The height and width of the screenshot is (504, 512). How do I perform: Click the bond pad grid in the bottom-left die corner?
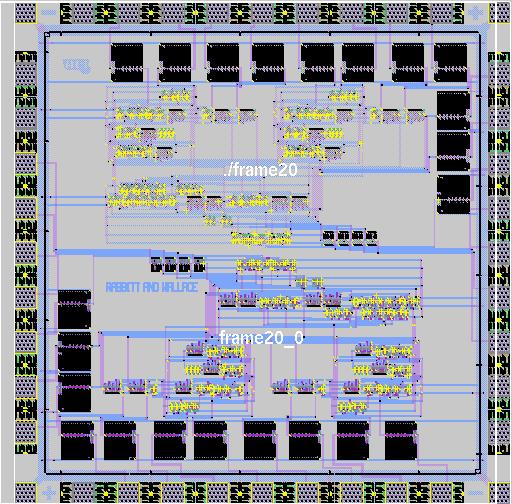click(x=26, y=492)
